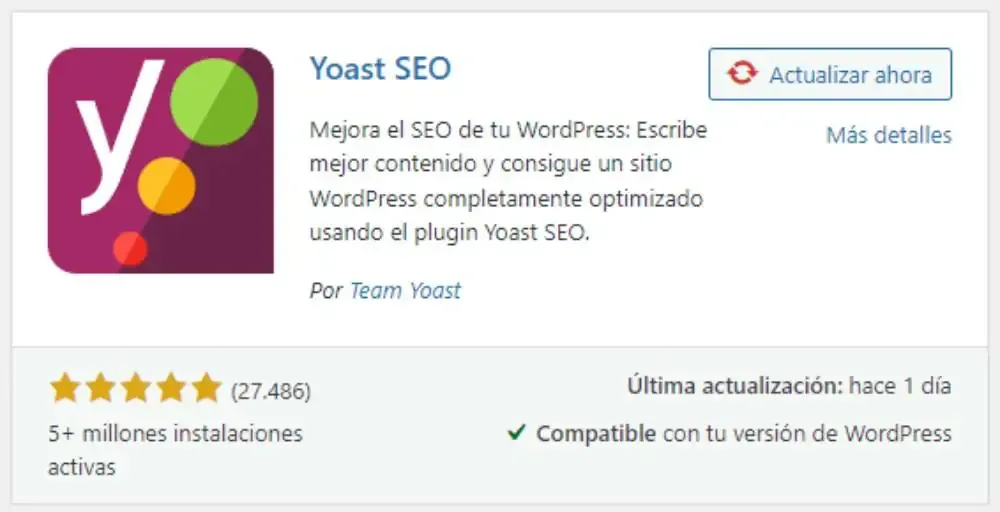
Task: Click the red refresh arrows update icon
Action: 742,74
